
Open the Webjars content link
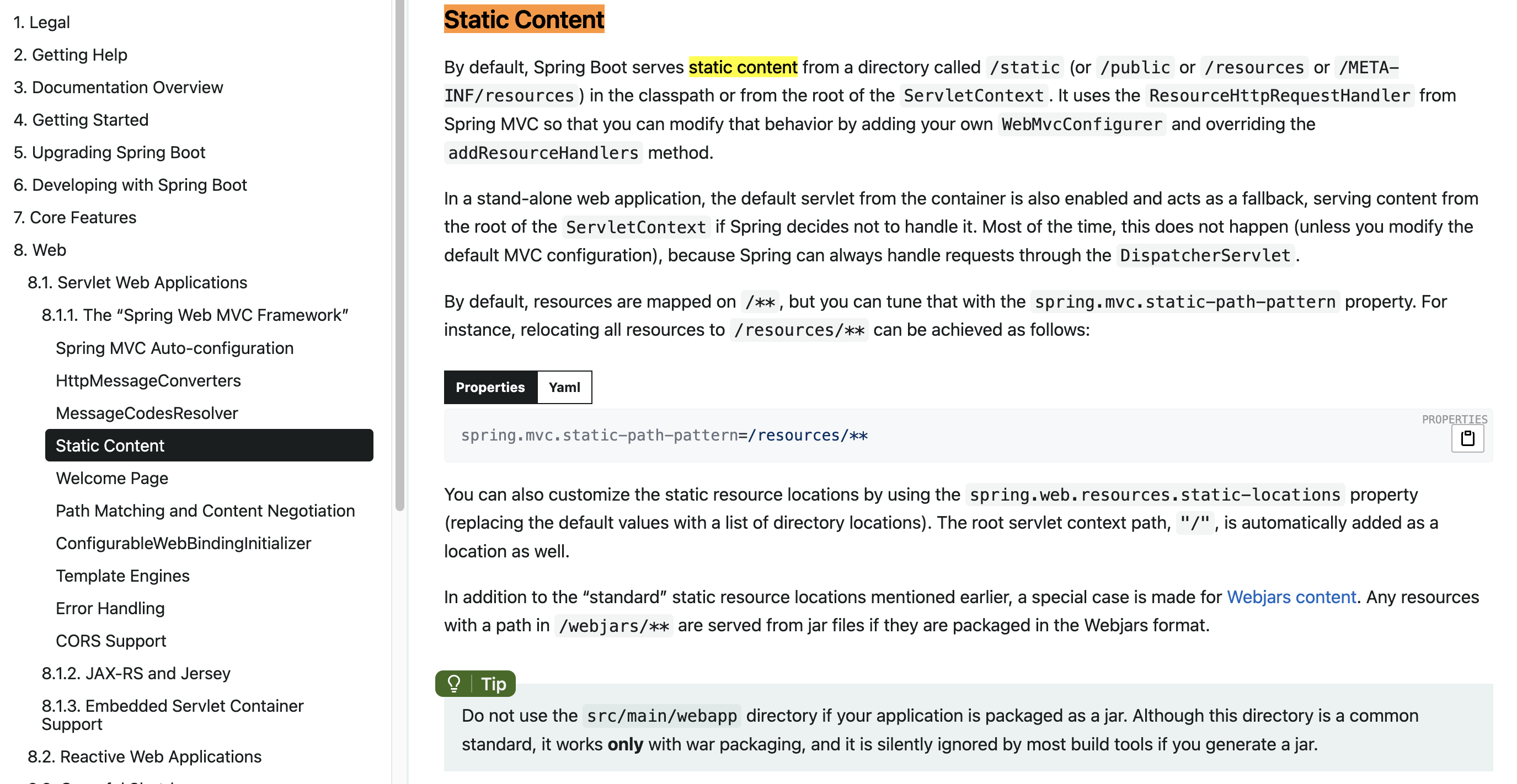[x=1290, y=597]
